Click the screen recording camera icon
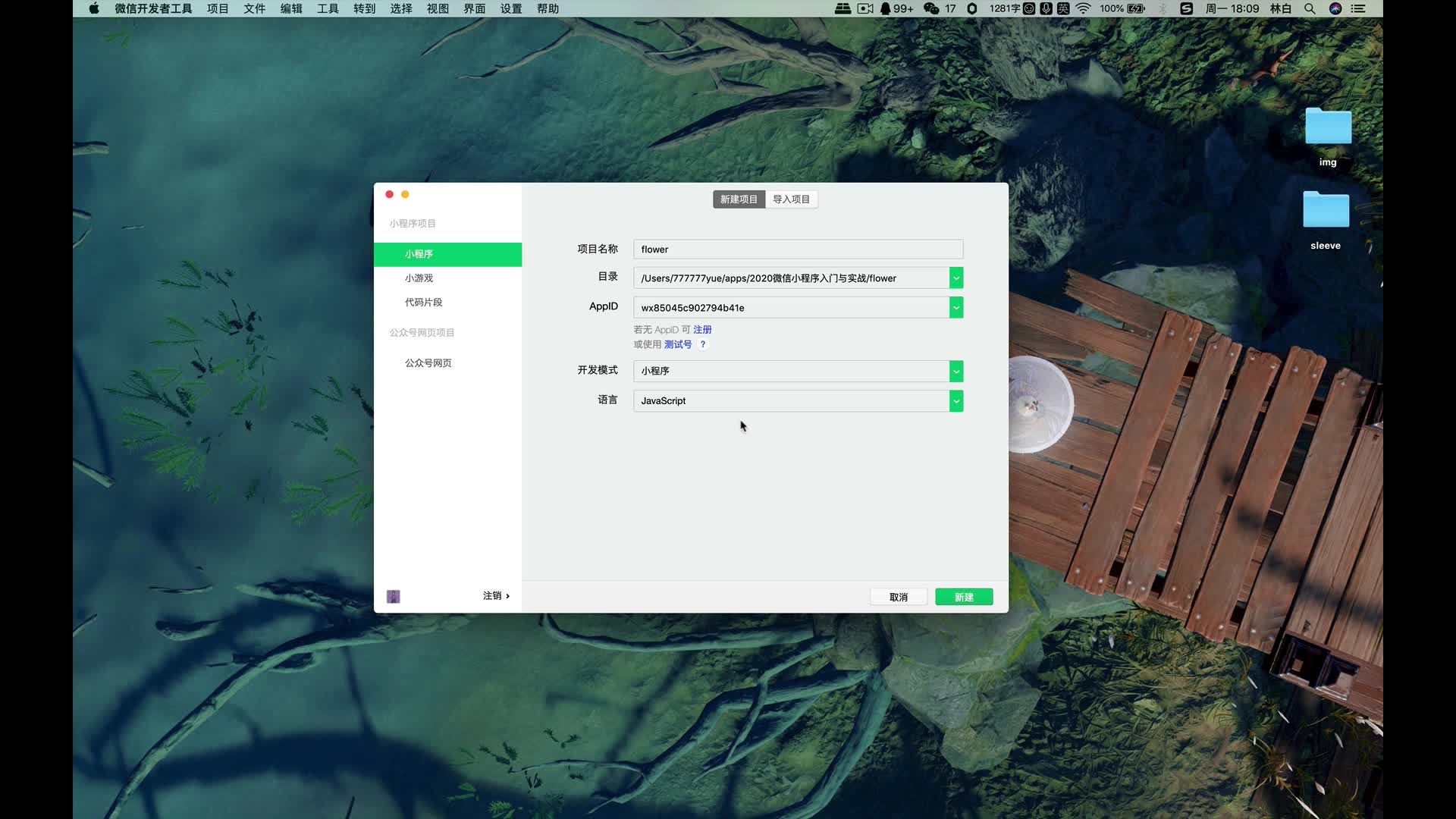The width and height of the screenshot is (1456, 819). pos(865,8)
